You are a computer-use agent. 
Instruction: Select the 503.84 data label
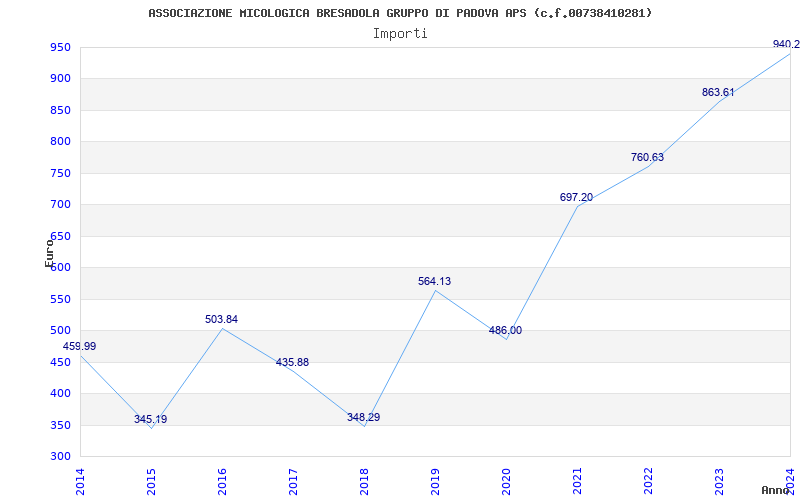(x=221, y=319)
